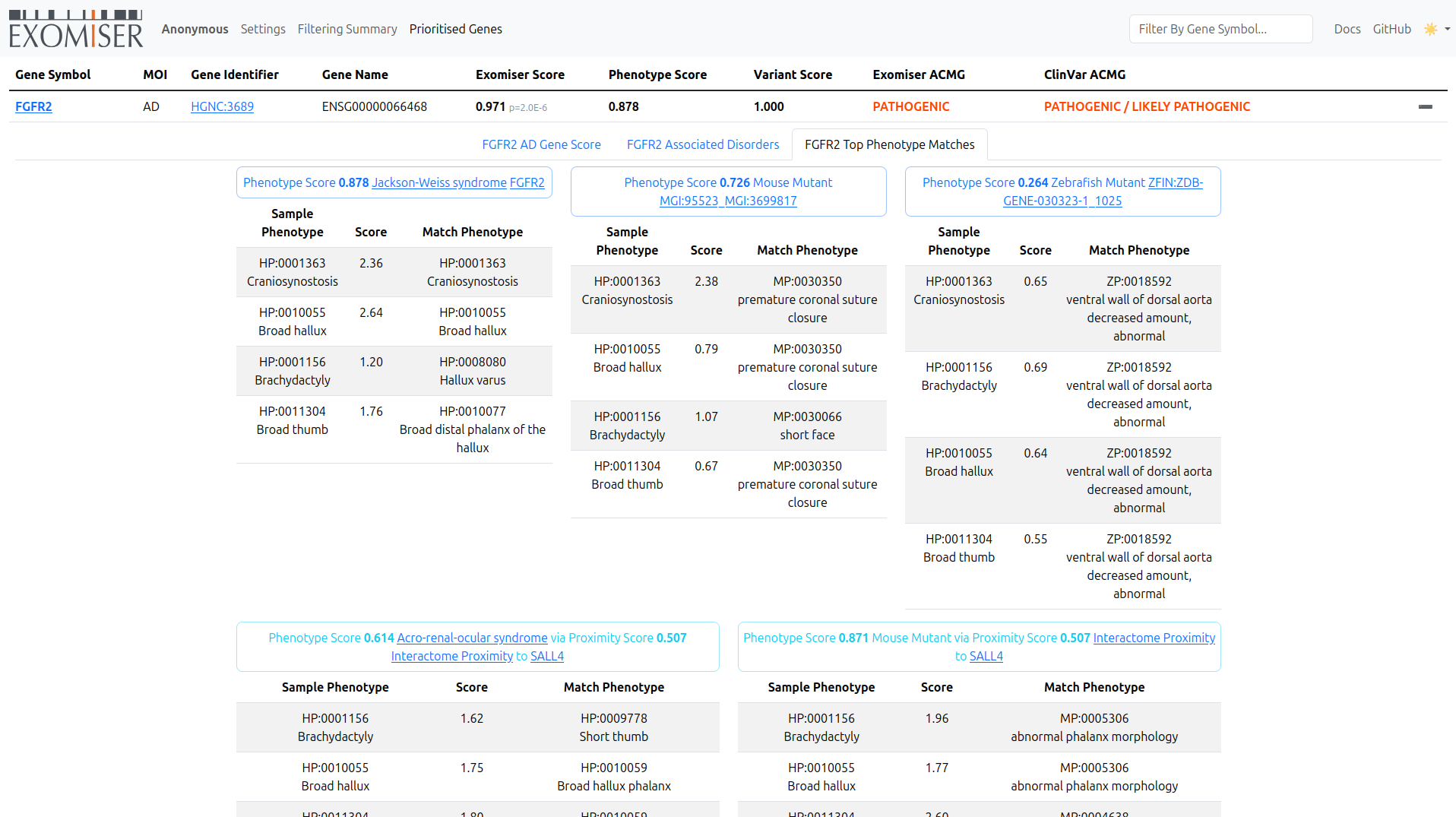The image size is (1456, 817).
Task: Open the GitHub link
Action: [1391, 29]
